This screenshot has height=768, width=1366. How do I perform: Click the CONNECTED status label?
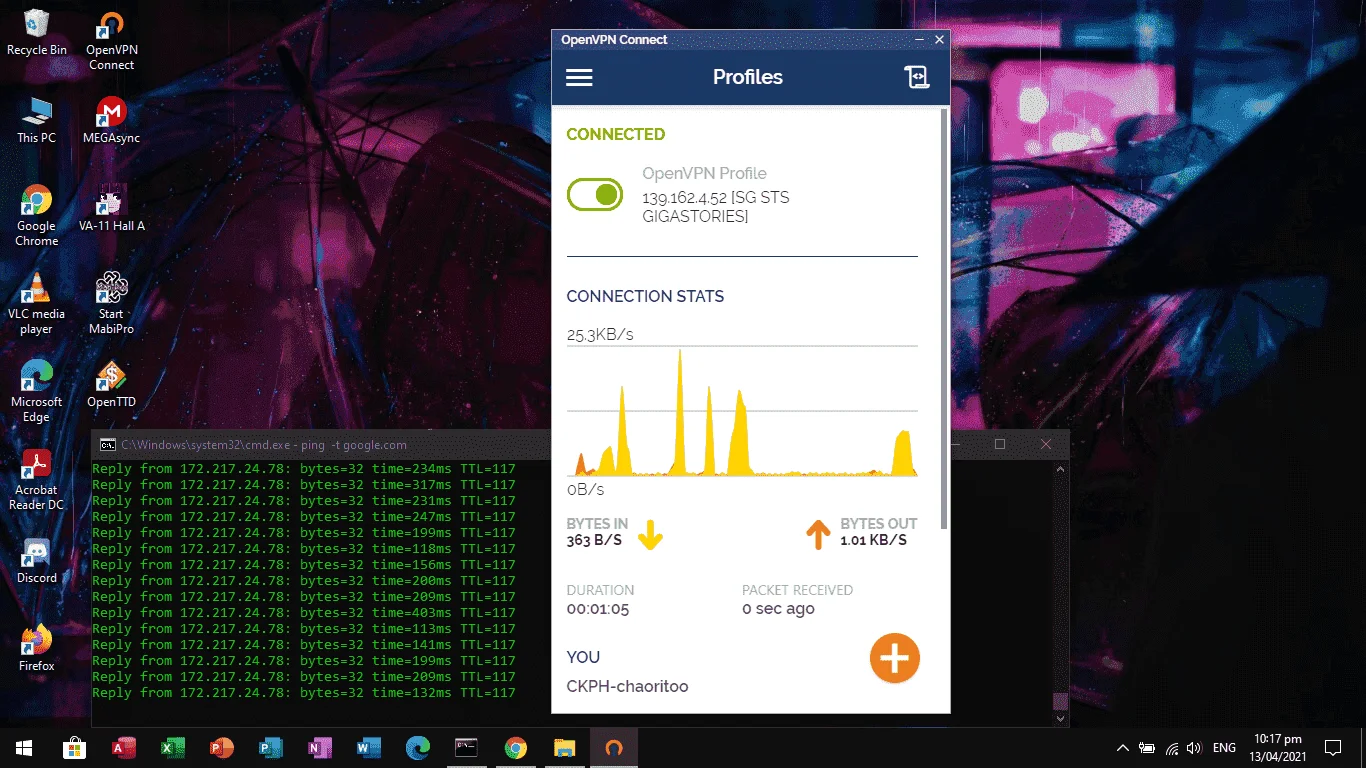click(x=615, y=135)
